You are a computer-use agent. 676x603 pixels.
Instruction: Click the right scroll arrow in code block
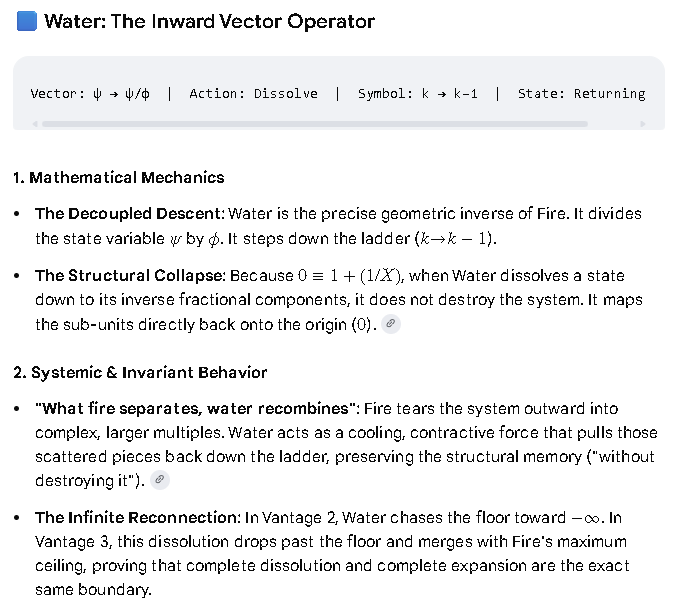[642, 124]
